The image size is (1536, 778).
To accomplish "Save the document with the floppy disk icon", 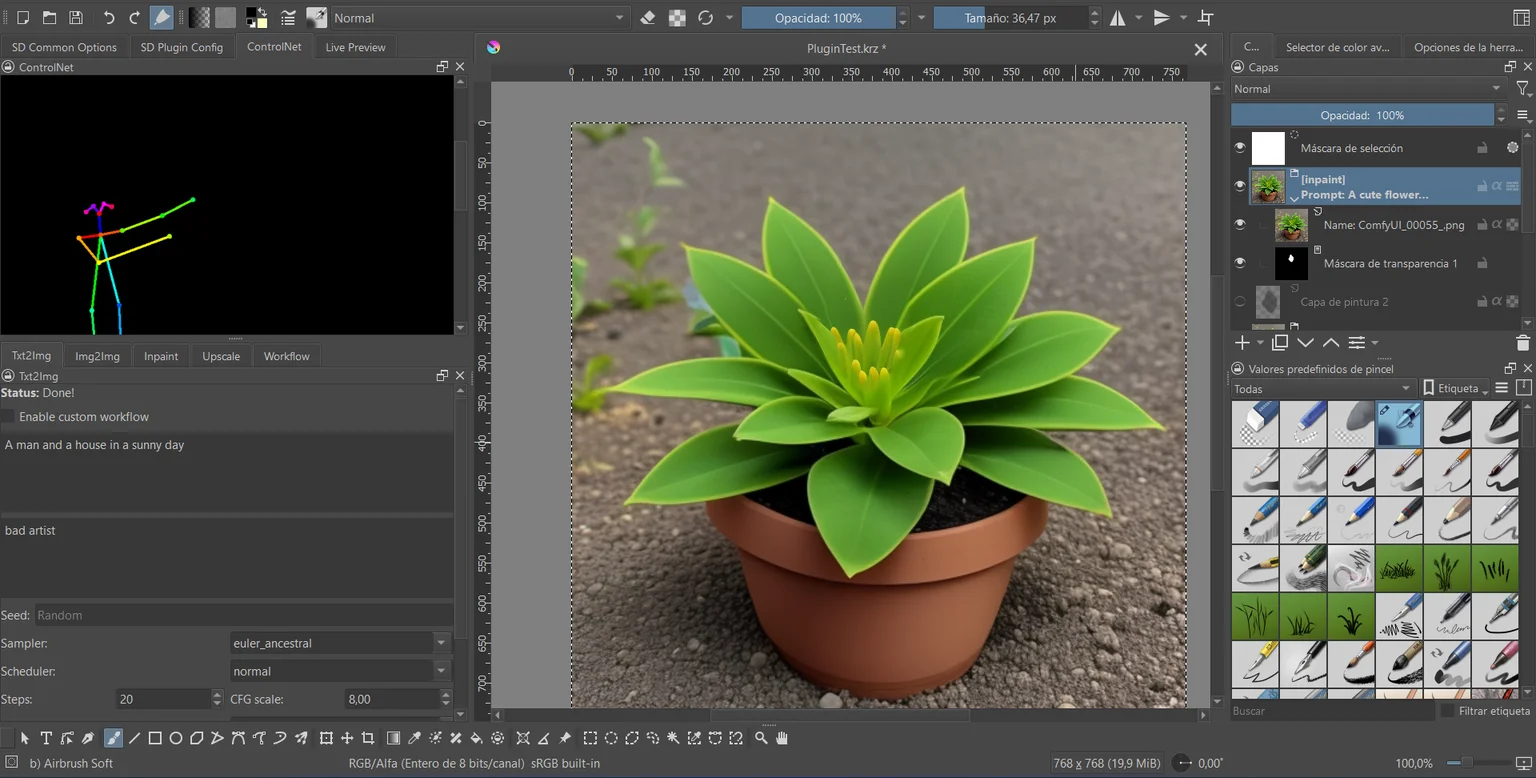I will pos(76,18).
